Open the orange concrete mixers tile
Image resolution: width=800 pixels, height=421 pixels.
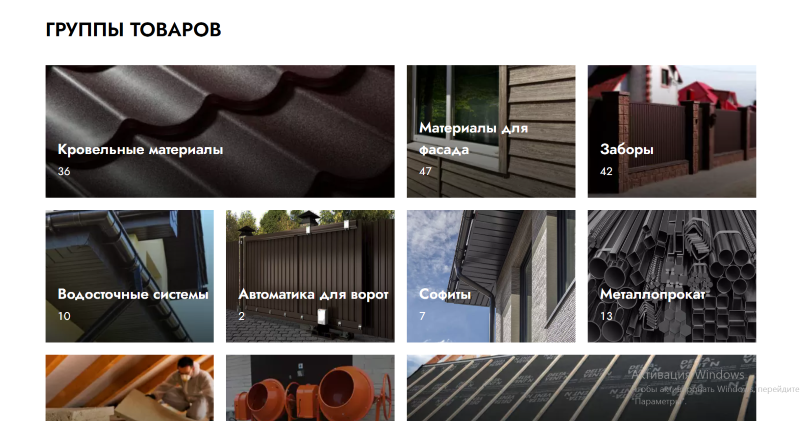(310, 388)
